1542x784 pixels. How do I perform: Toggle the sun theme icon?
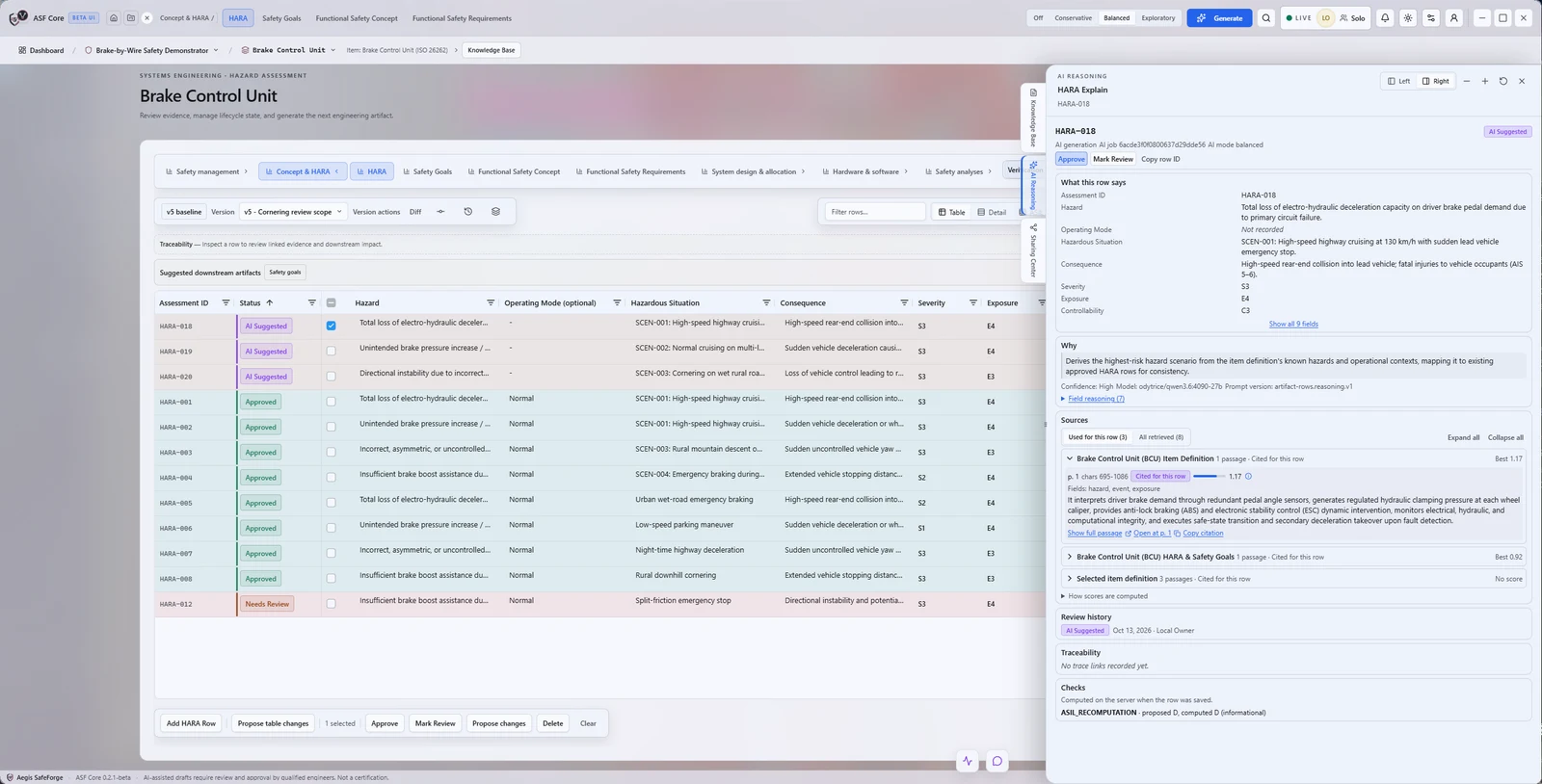pos(1408,18)
